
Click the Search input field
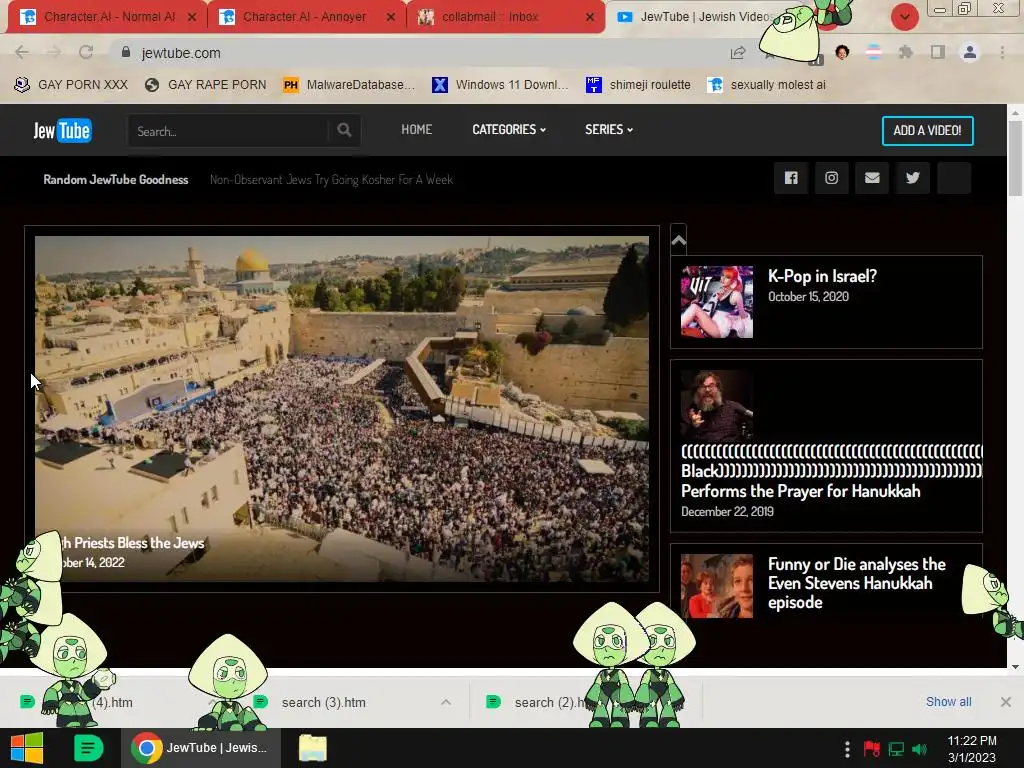[229, 131]
